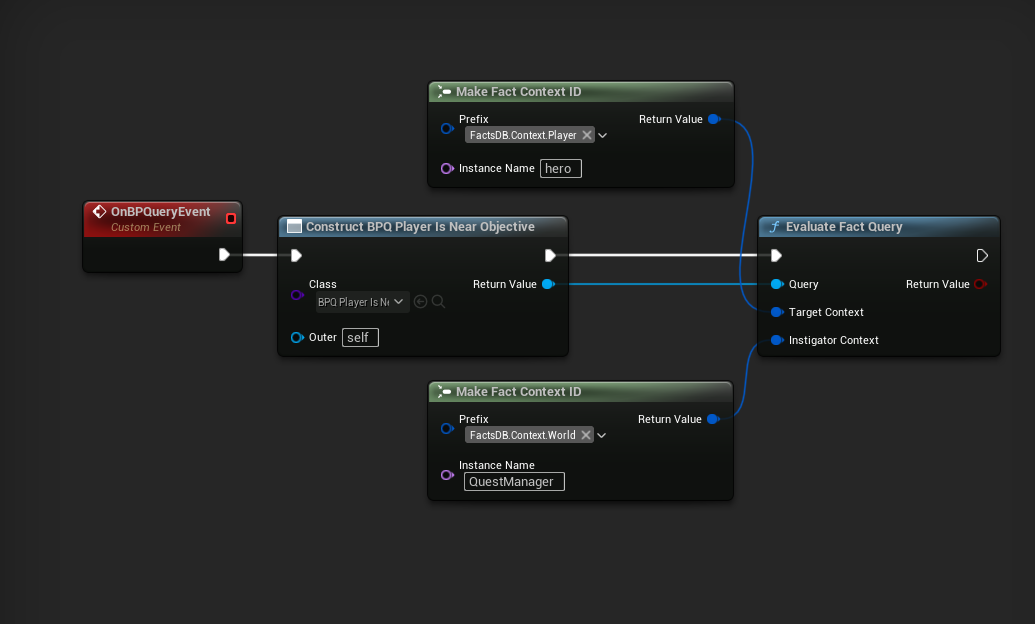Click Instance Name pin next to hero
Screen dimensions: 1035x624
point(447,168)
